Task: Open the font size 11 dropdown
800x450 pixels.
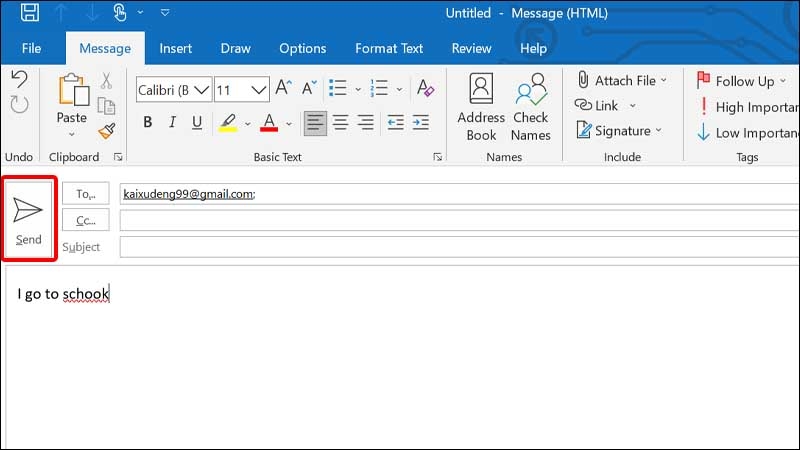Action: [x=259, y=90]
